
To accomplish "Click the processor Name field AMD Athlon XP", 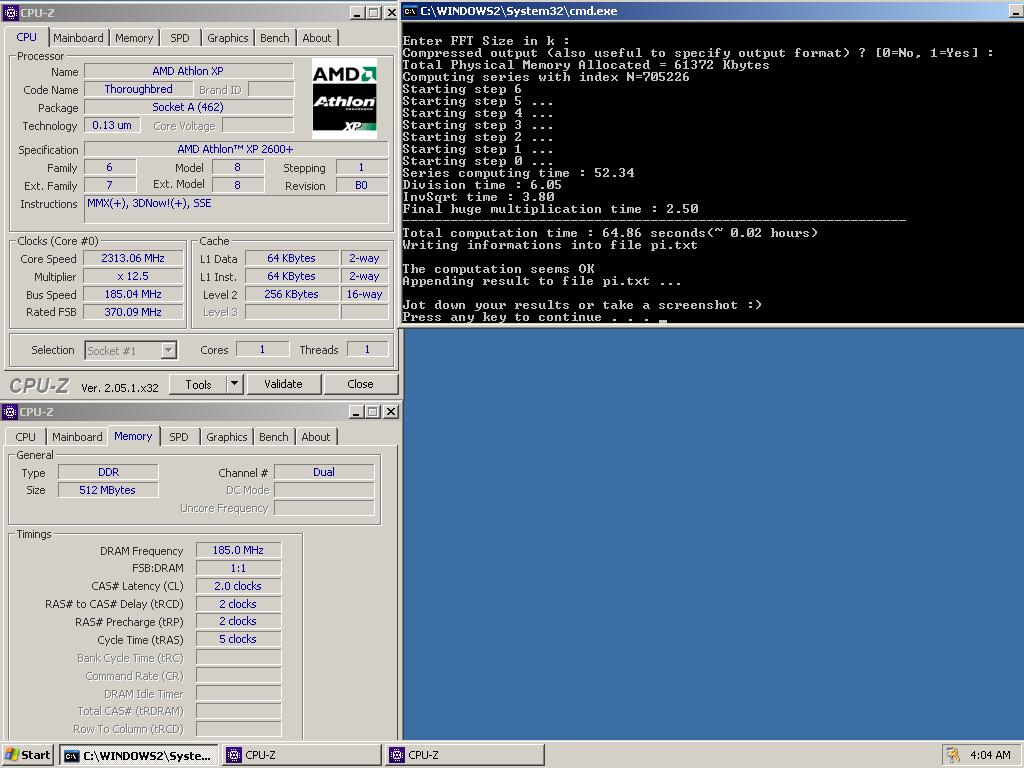I will (189, 71).
